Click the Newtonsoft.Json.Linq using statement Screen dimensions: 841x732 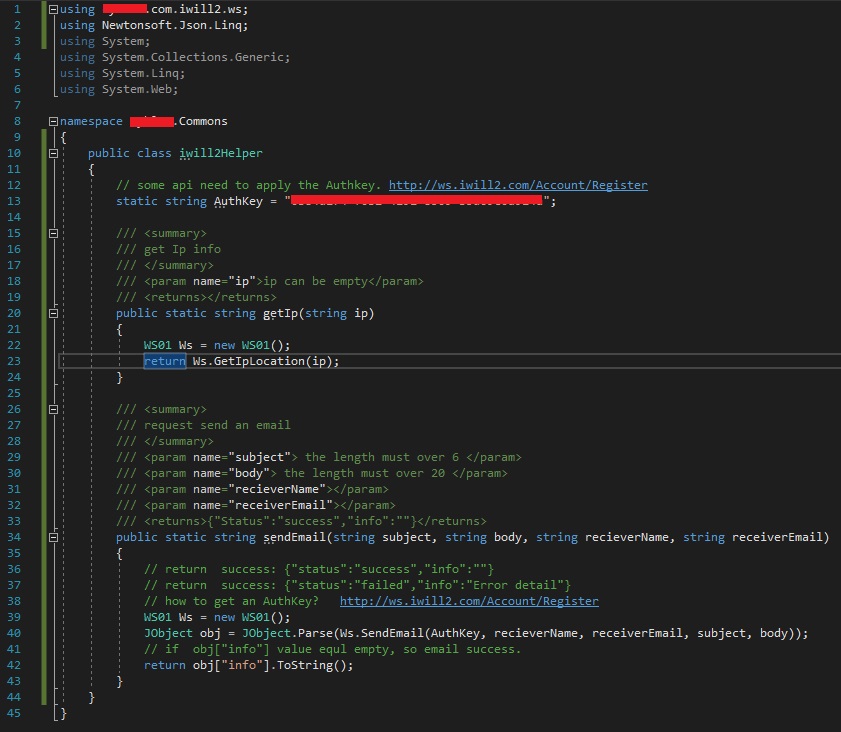174,25
